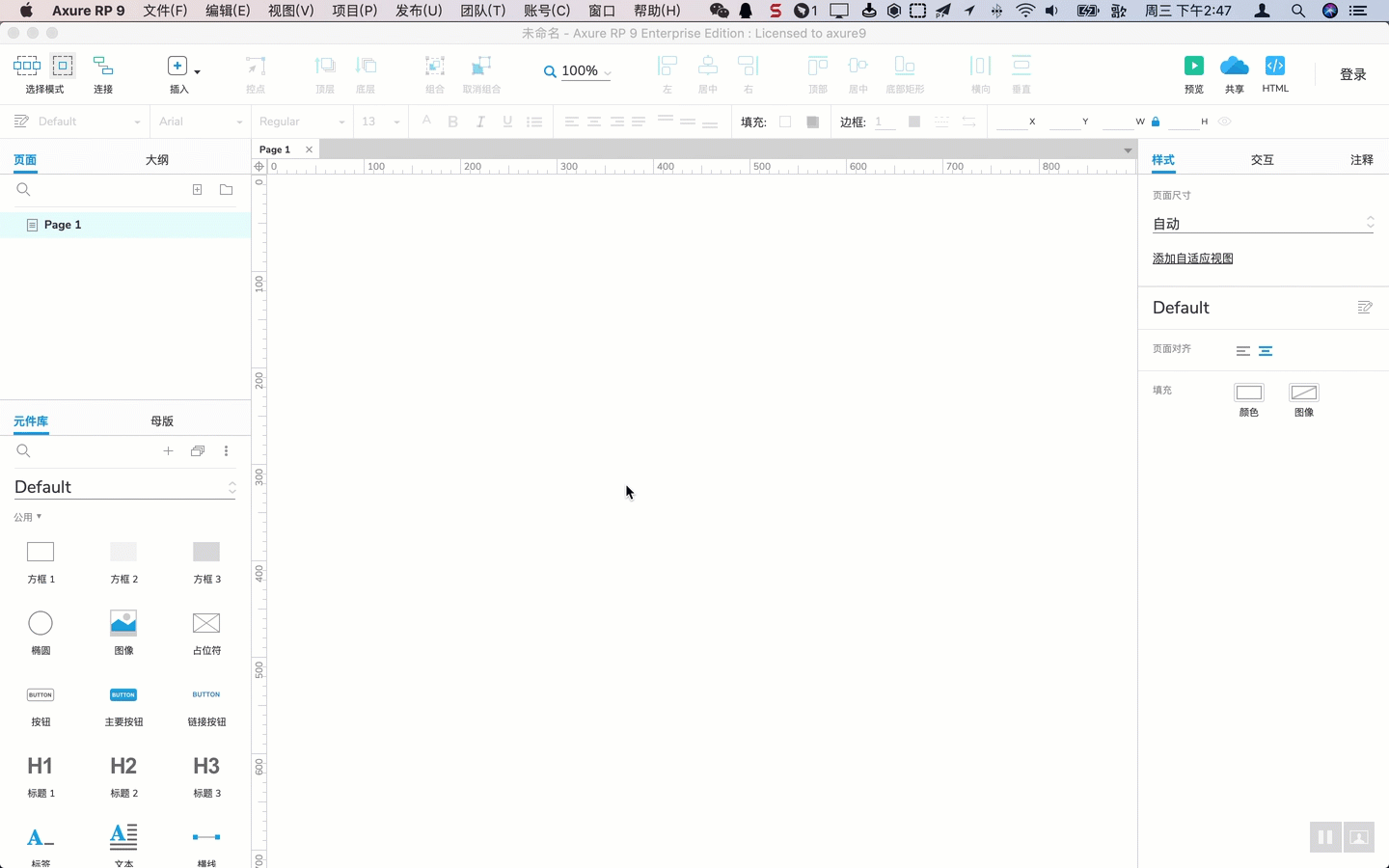Switch to the 交互 interactions tab
The width and height of the screenshot is (1389, 868).
tap(1263, 160)
